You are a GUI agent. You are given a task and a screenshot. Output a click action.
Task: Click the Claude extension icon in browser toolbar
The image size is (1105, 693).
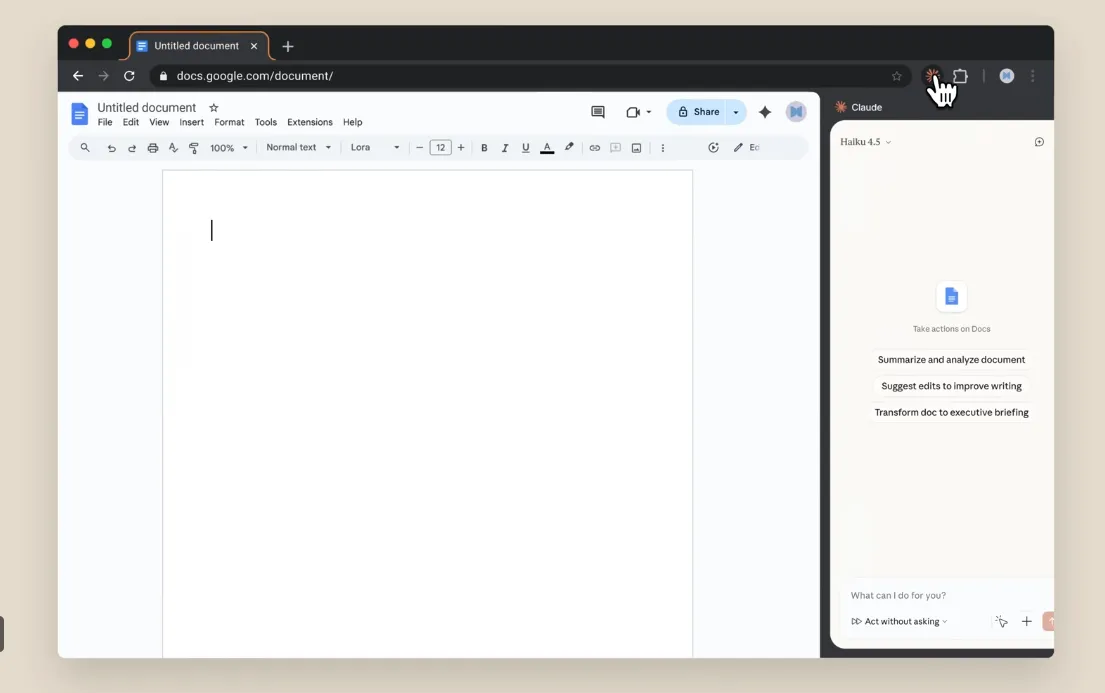[x=932, y=75]
